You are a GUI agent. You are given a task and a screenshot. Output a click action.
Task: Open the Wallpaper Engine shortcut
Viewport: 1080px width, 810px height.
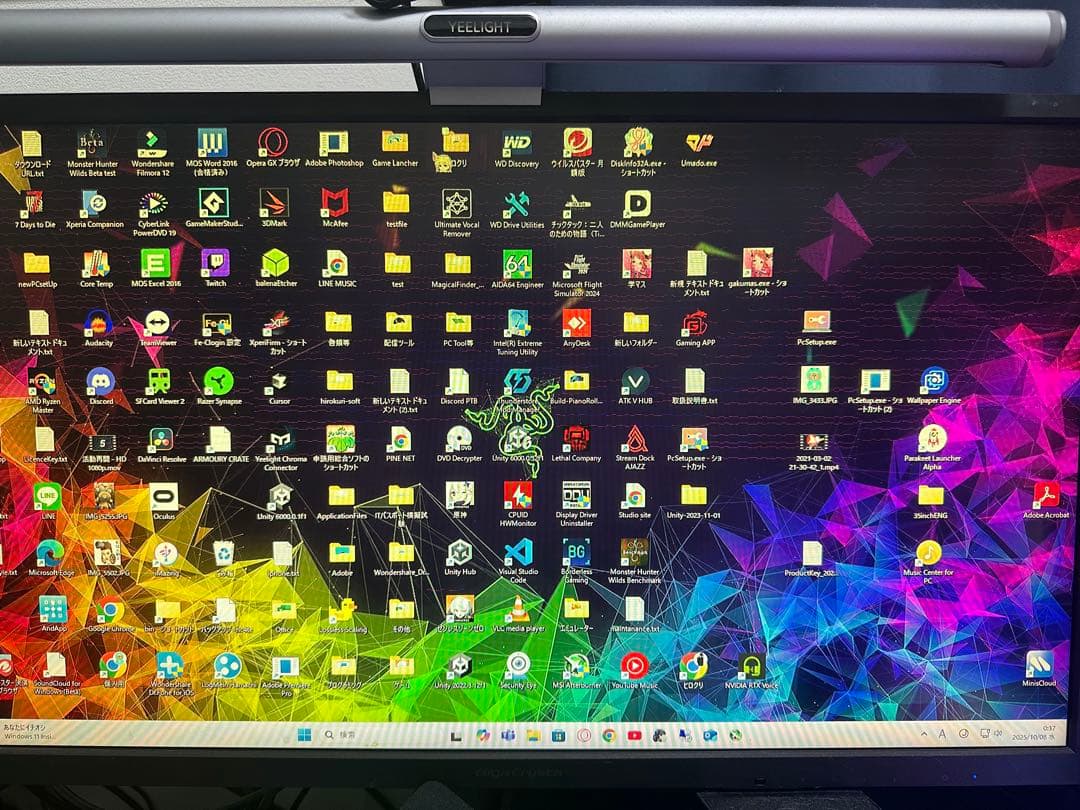pos(933,381)
